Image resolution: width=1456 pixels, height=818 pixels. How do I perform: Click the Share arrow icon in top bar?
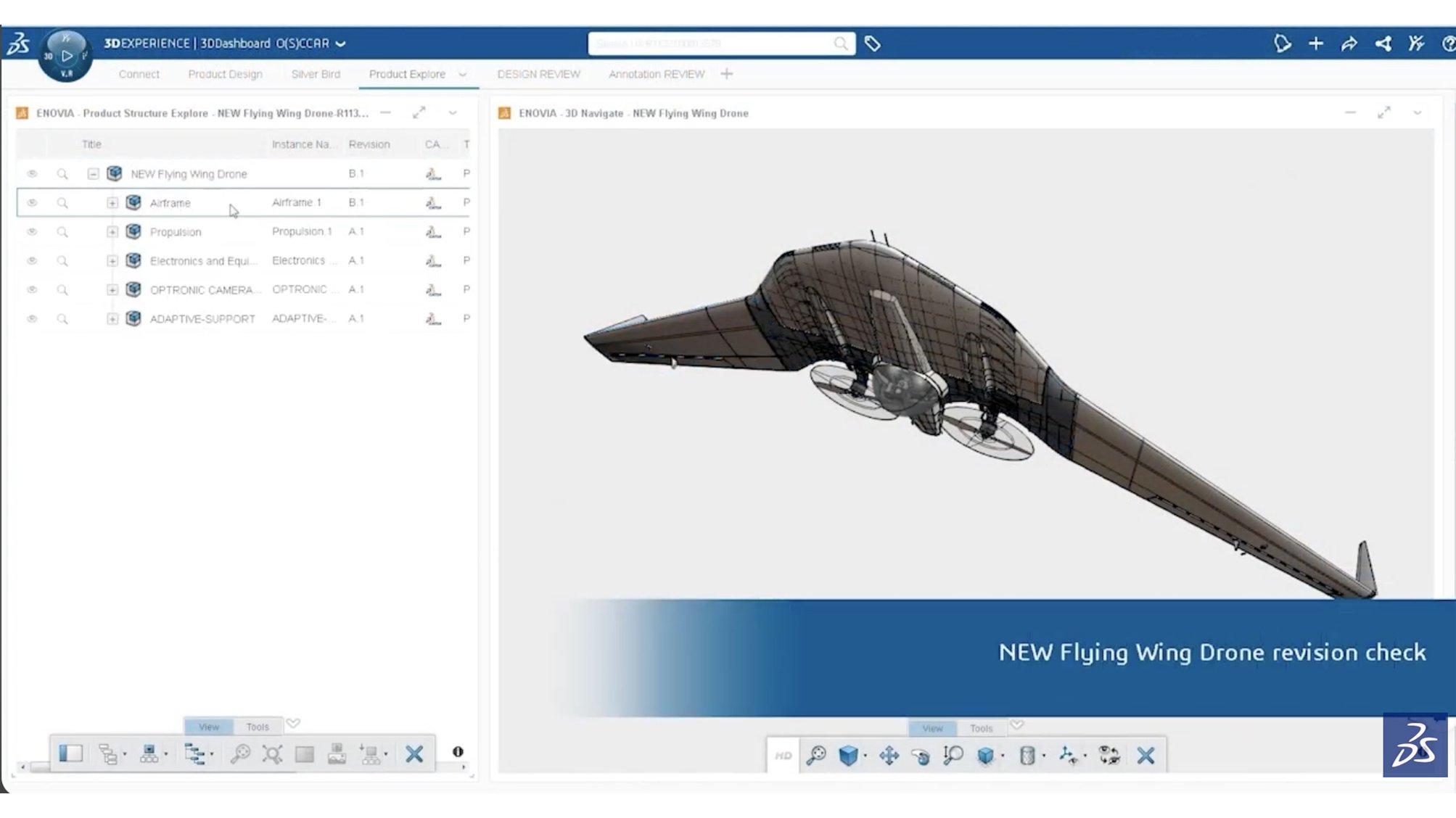coord(1349,44)
